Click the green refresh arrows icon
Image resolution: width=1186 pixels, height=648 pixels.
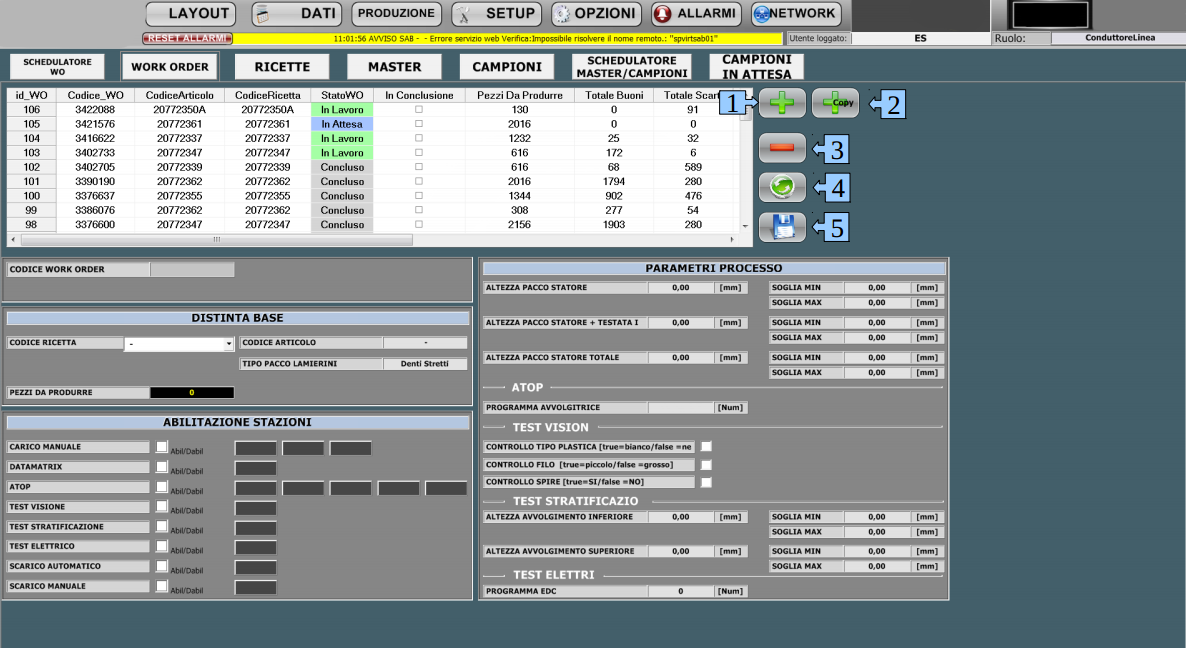782,187
